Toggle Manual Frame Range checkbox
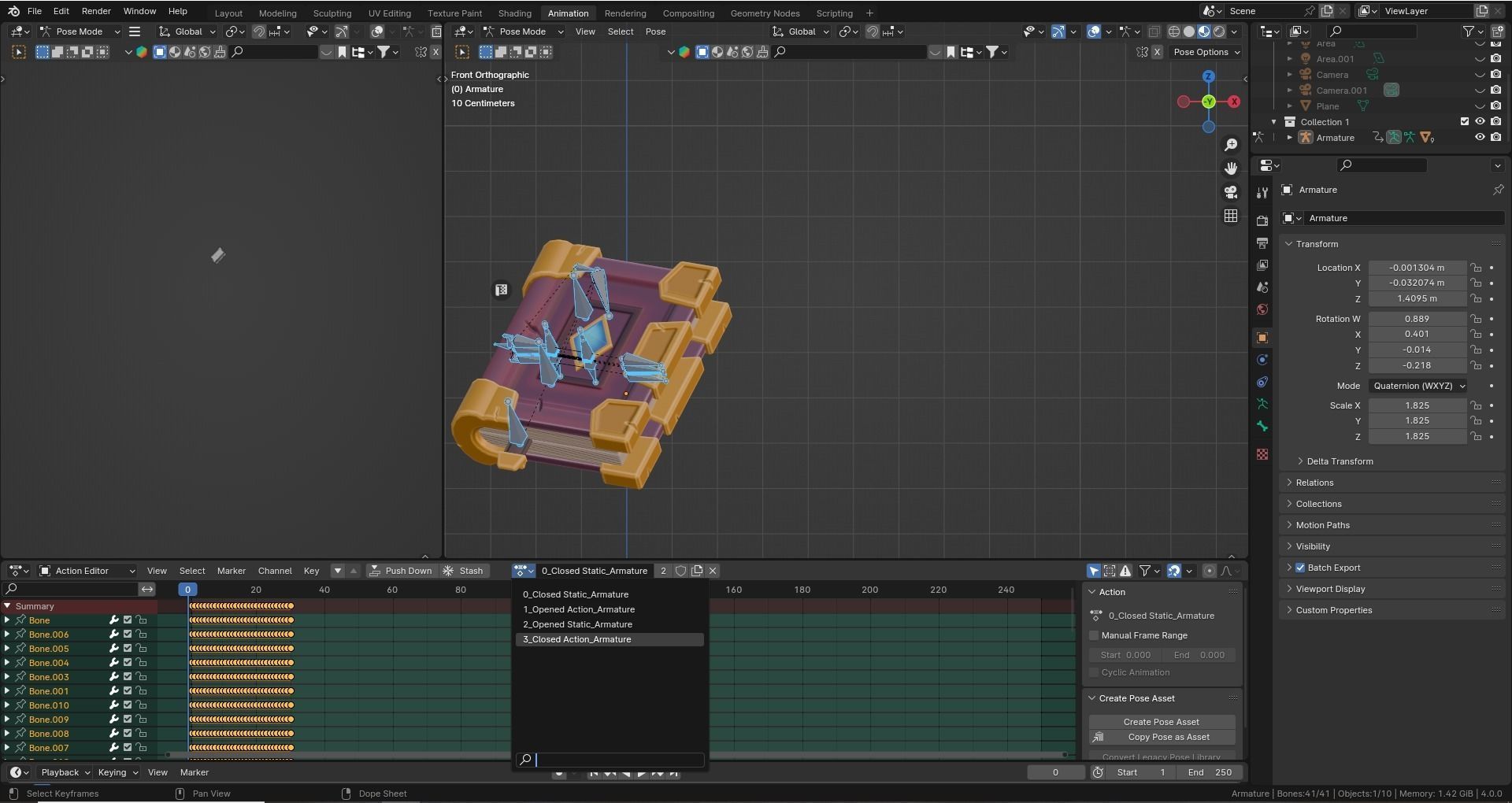1512x803 pixels. [1094, 635]
